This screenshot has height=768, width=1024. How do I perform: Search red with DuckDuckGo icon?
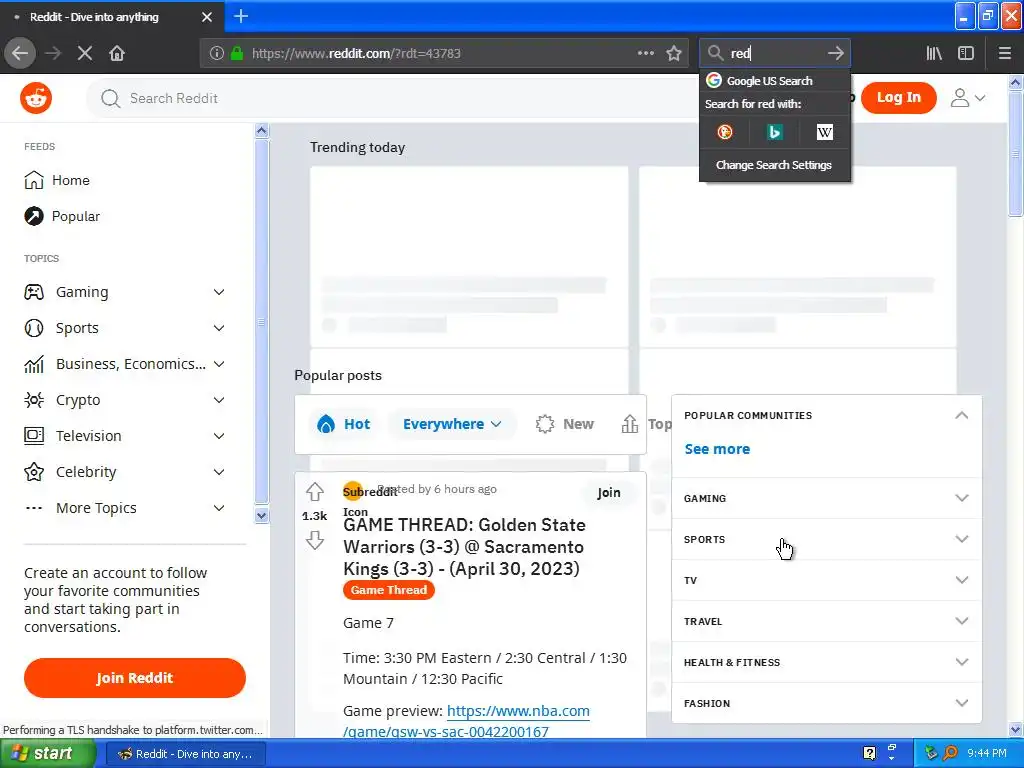725,133
